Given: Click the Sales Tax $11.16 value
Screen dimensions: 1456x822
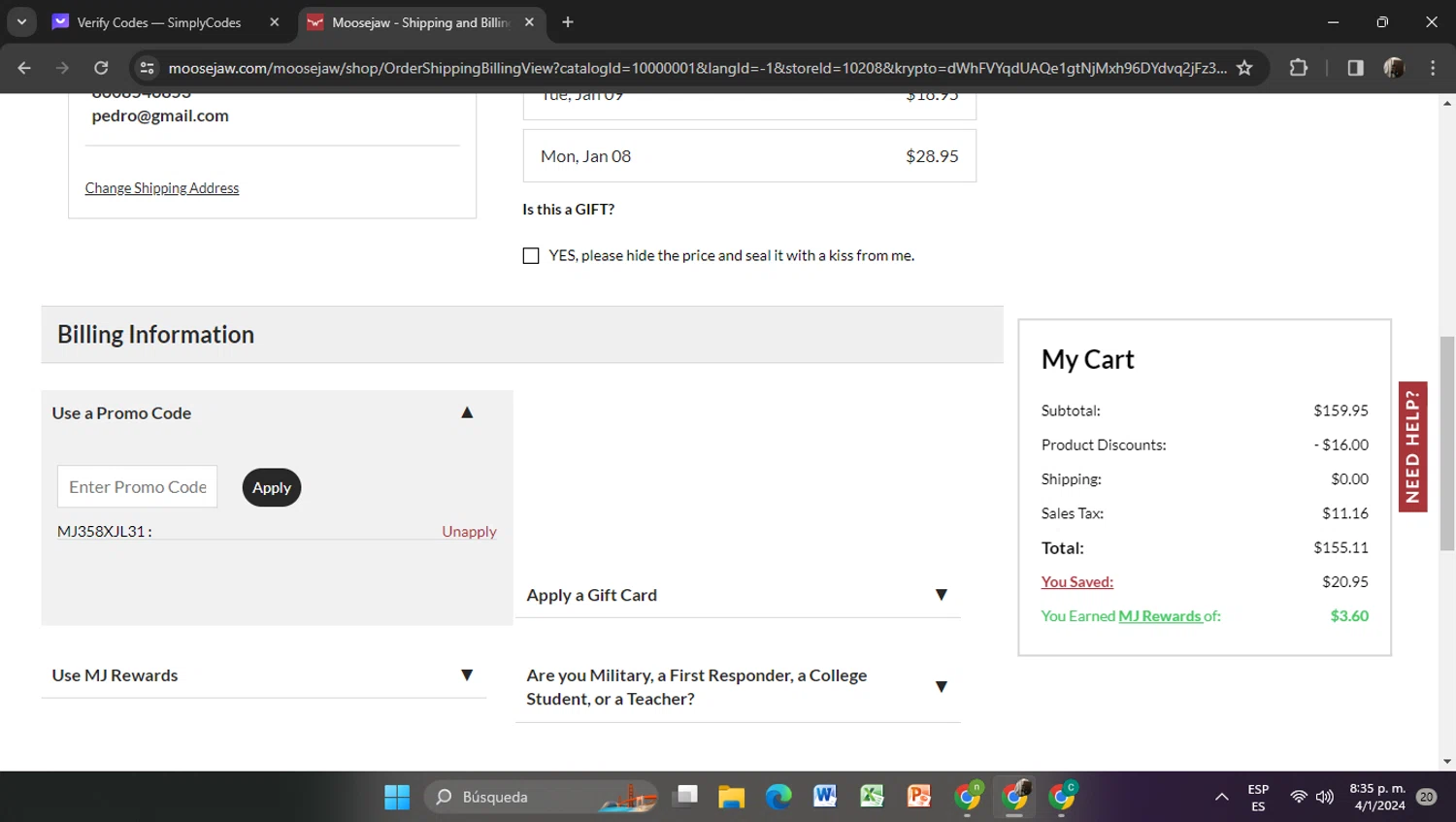Looking at the screenshot, I should [1344, 513].
